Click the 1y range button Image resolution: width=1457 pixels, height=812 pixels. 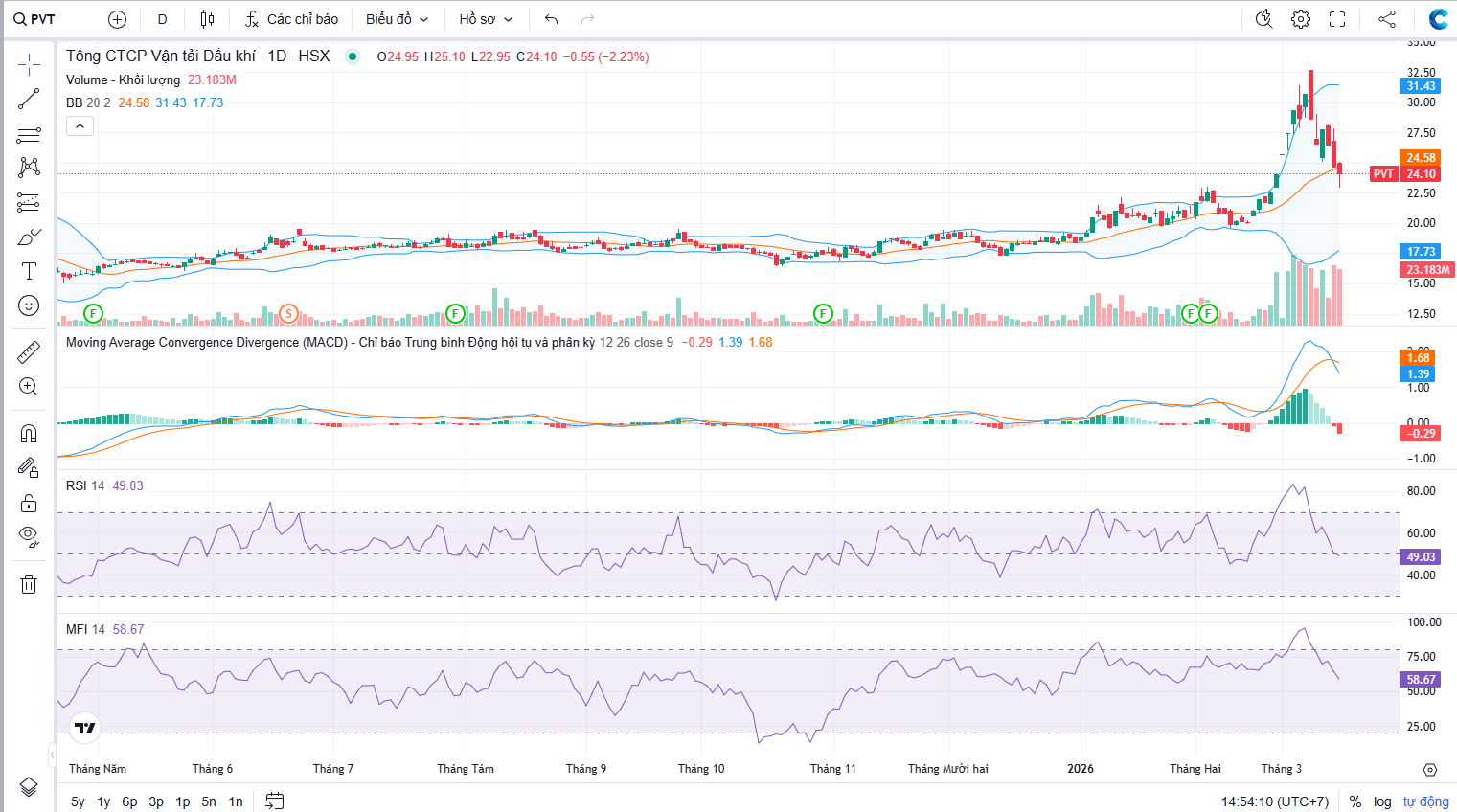(x=103, y=801)
